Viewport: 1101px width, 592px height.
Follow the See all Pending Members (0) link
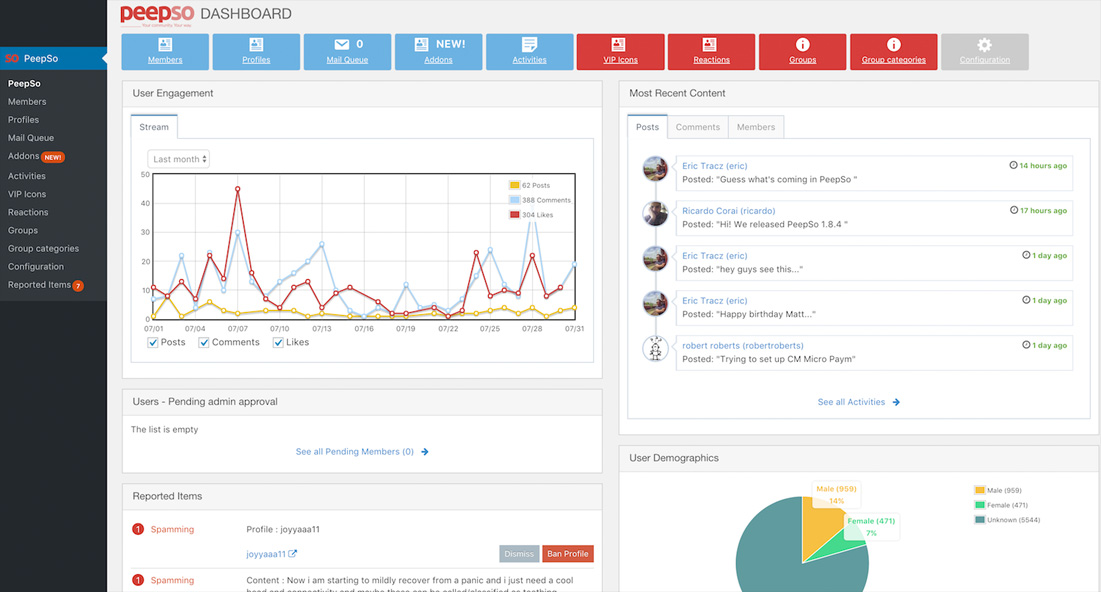click(x=355, y=452)
